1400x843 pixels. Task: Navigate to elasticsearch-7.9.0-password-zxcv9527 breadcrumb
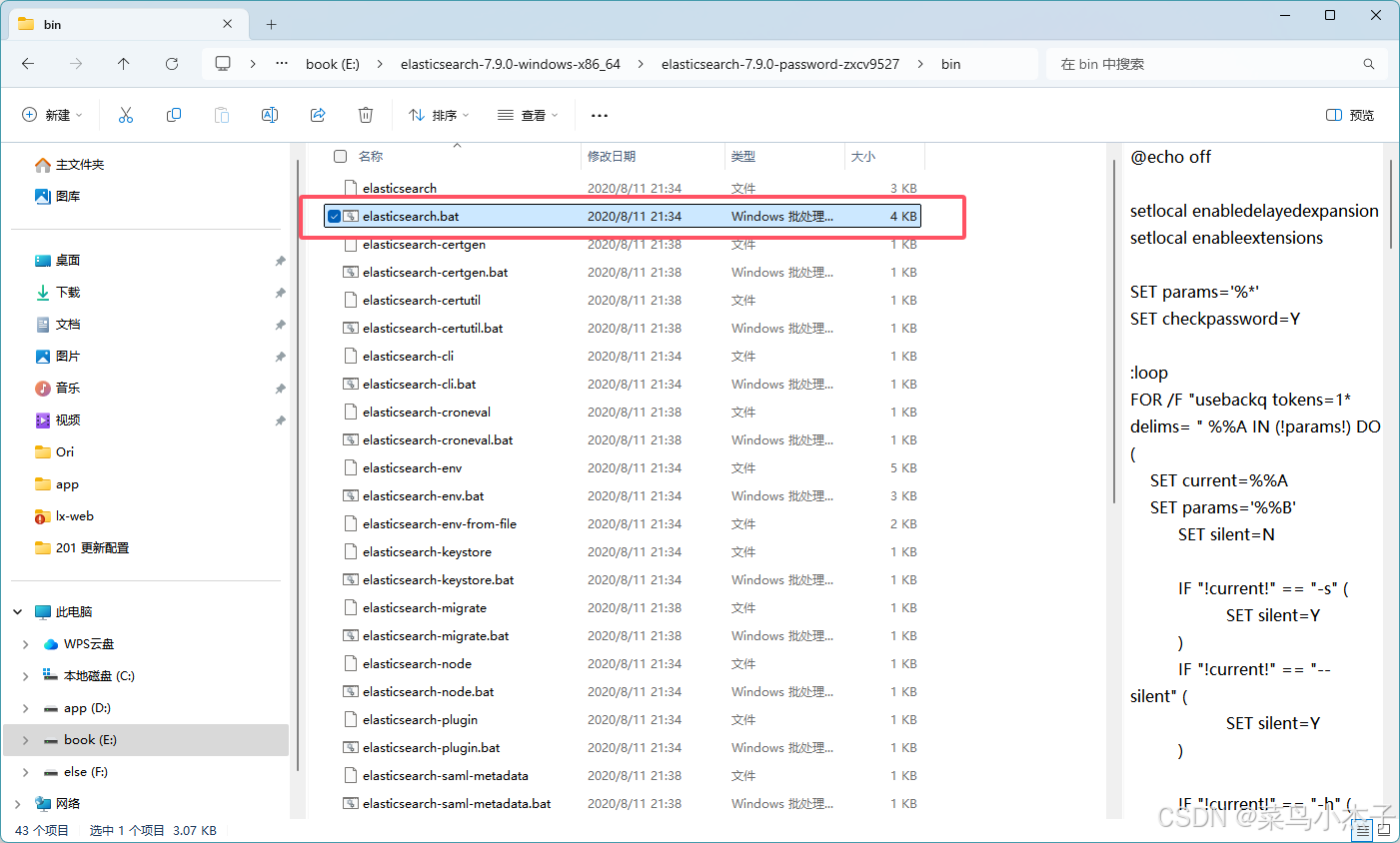[780, 64]
